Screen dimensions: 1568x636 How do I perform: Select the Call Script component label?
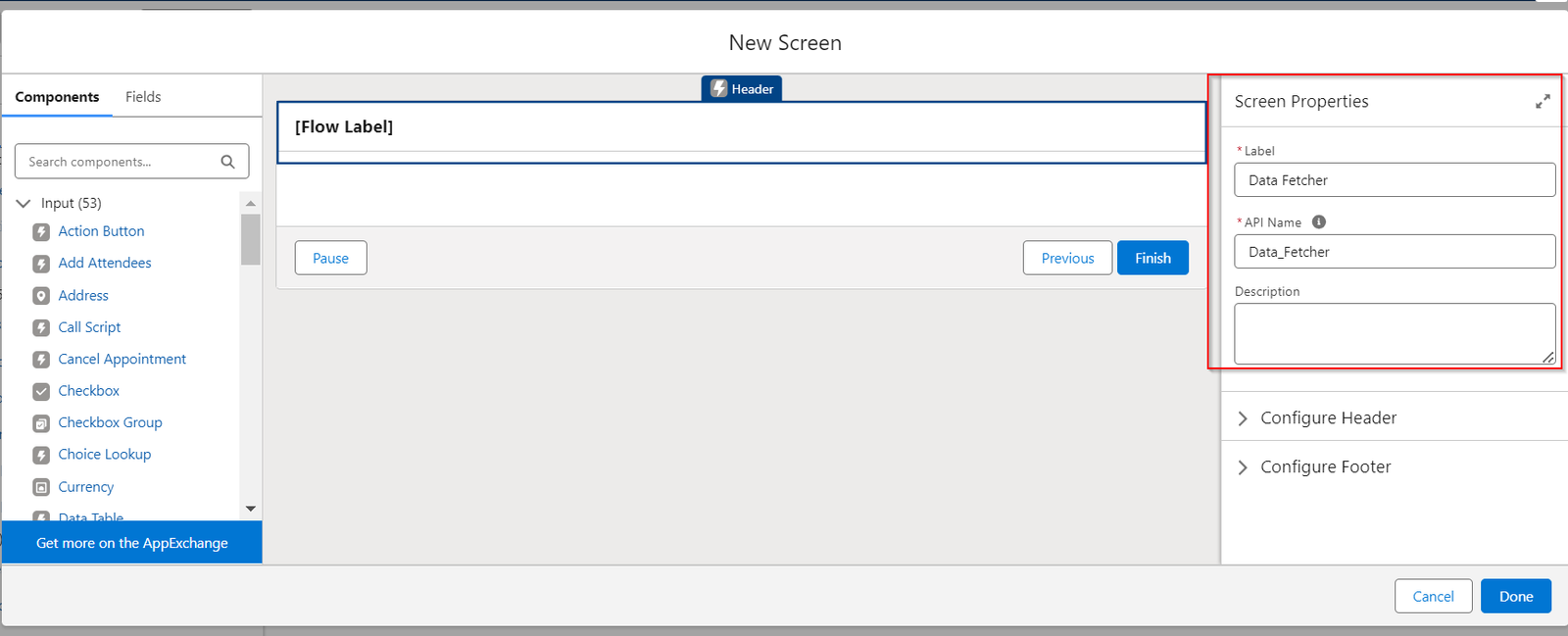89,327
